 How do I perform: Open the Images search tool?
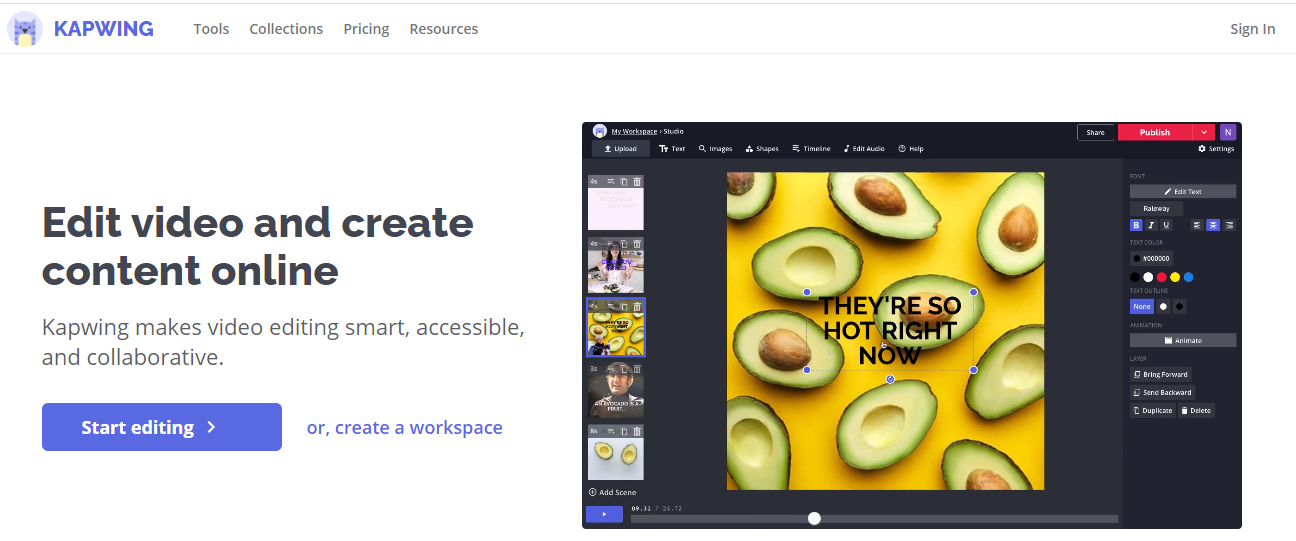[x=715, y=148]
